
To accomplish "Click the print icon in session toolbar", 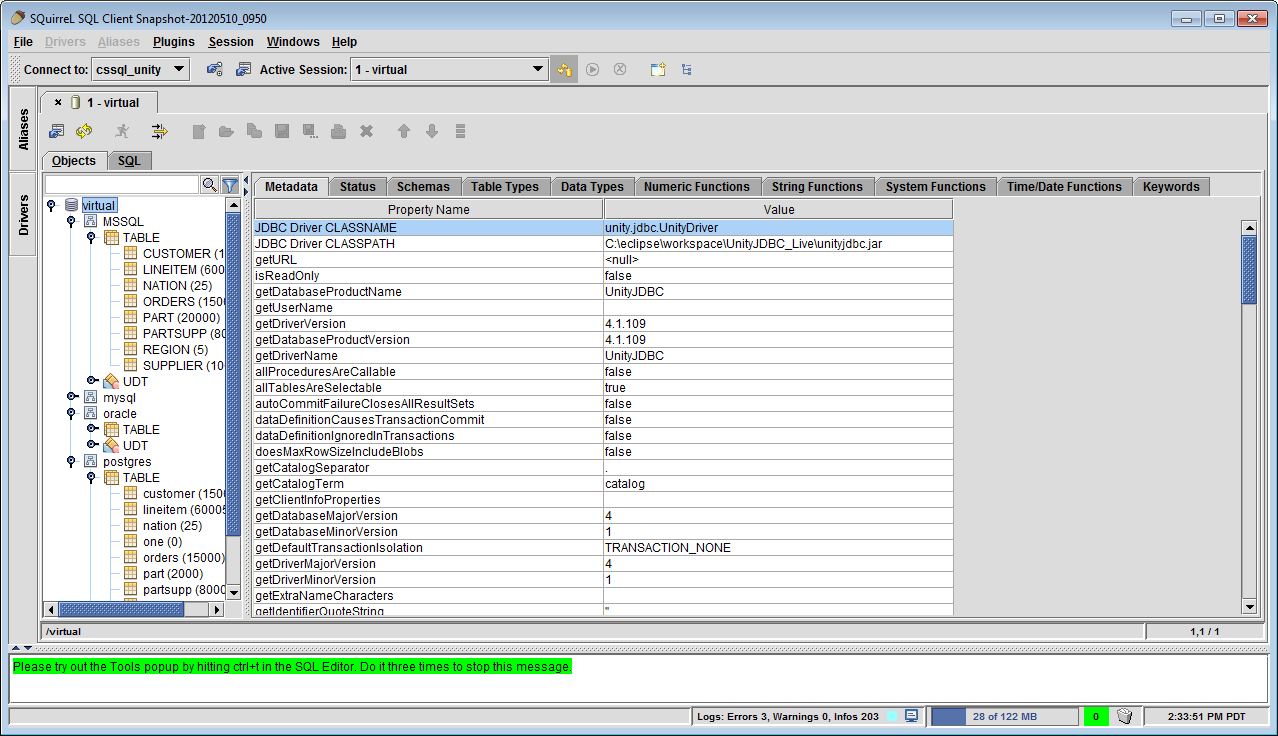I will point(339,131).
